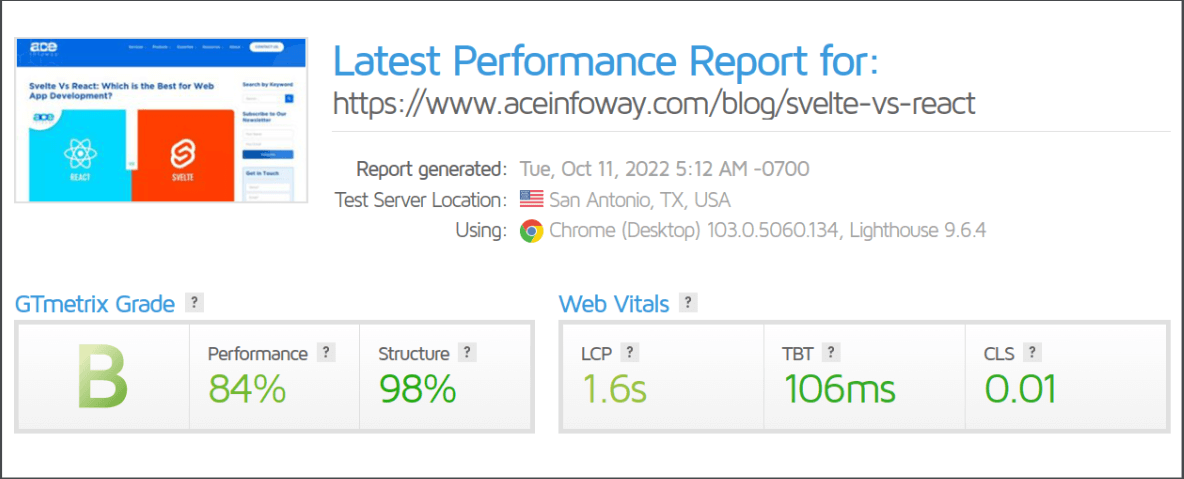Click the help icon beside Web Vitals
1184x479 pixels.
coord(687,303)
